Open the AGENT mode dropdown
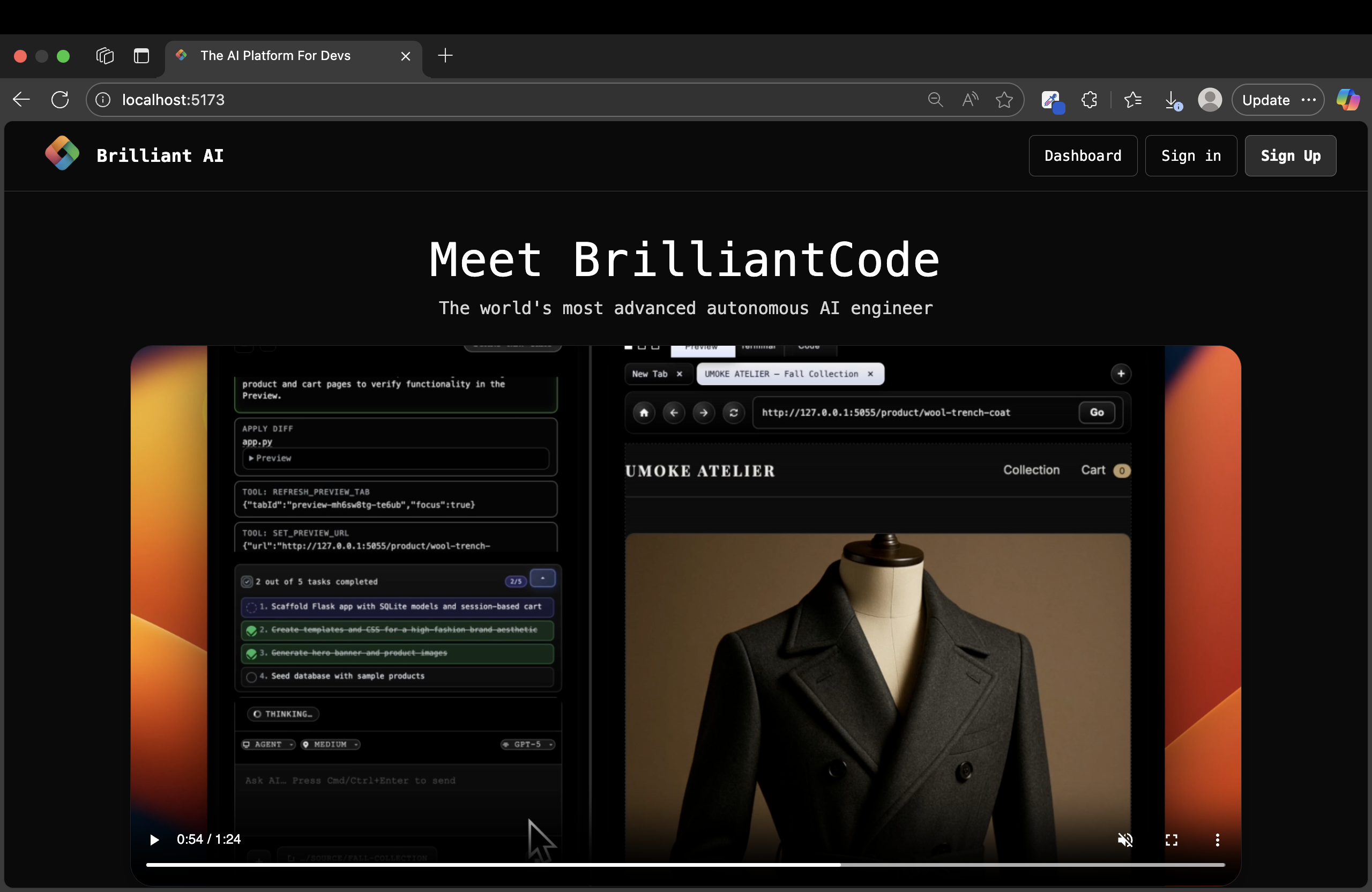 (267, 745)
